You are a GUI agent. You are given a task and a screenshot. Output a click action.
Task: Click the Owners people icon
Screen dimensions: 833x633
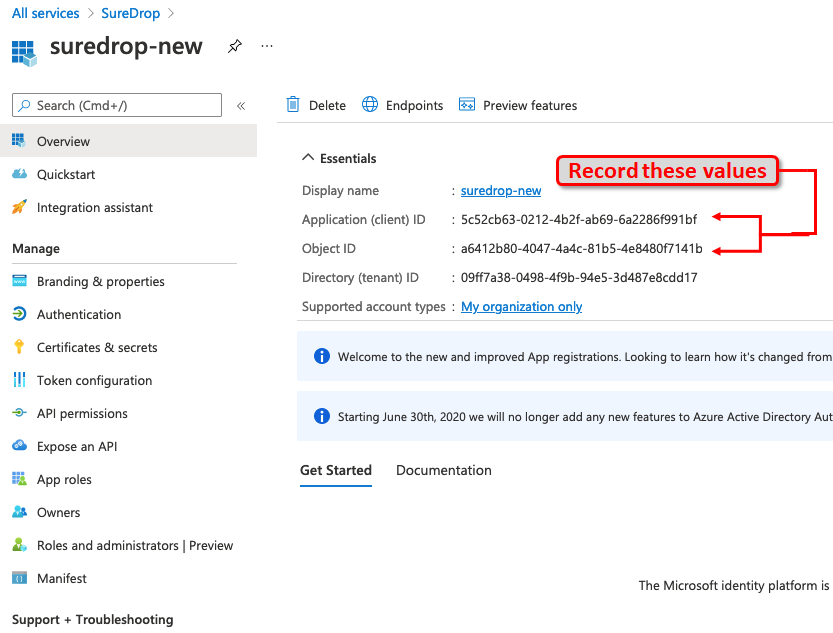pyautogui.click(x=19, y=512)
